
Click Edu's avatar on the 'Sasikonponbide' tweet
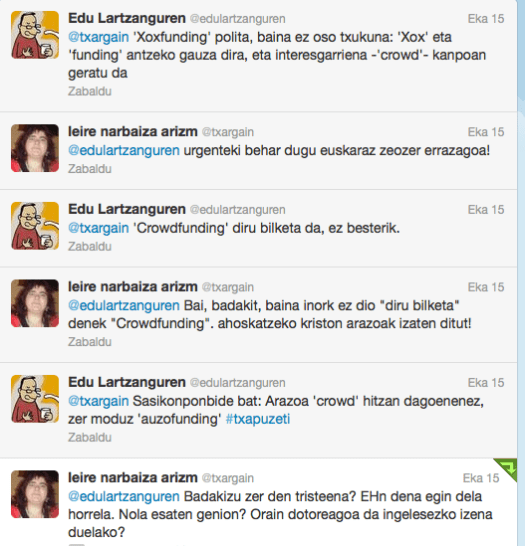point(35,399)
